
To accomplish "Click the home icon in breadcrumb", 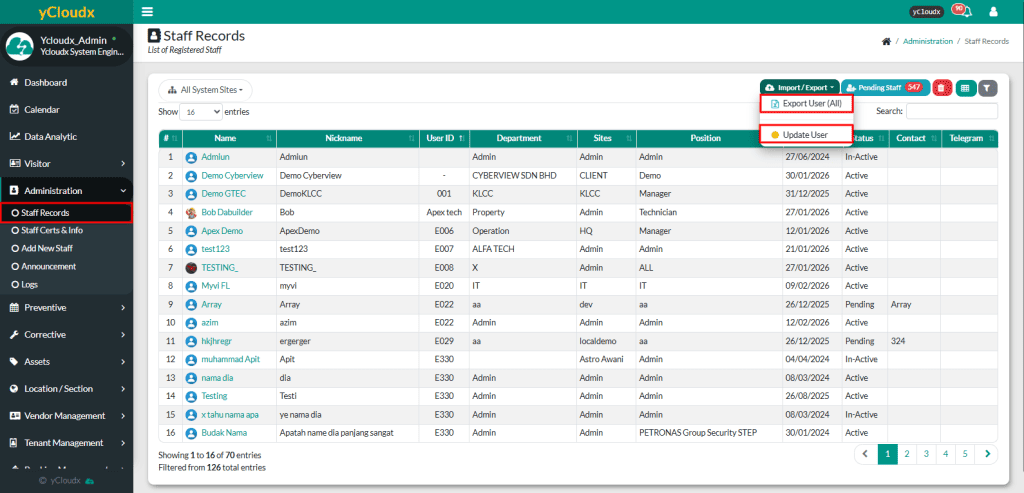I will point(886,41).
